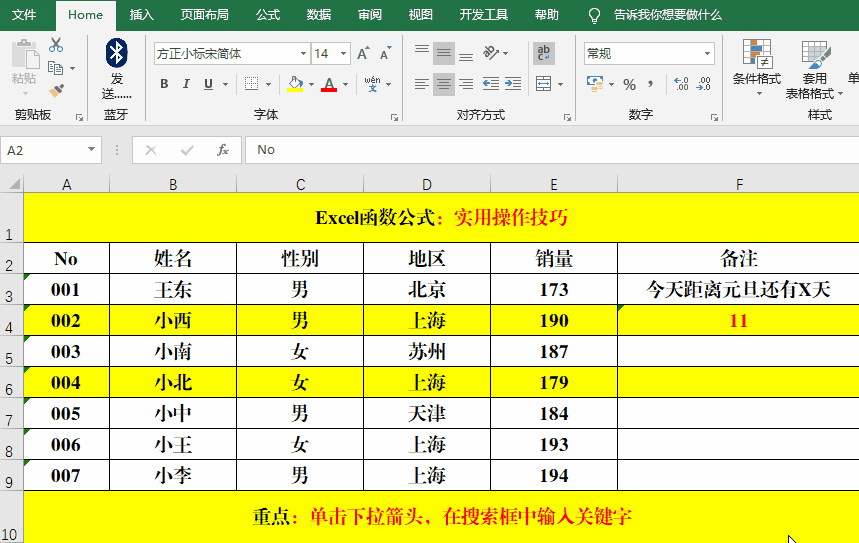Open the font name dropdown
Screen dimensions: 859x543
pos(303,54)
